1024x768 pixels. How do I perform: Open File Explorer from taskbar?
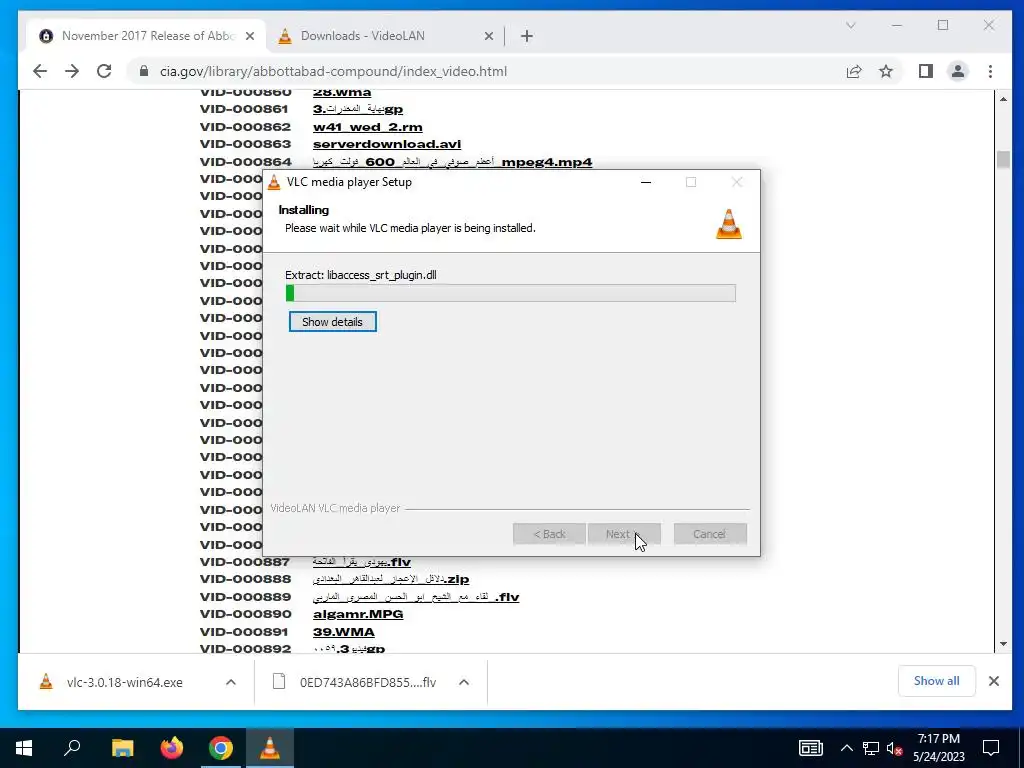tap(122, 748)
